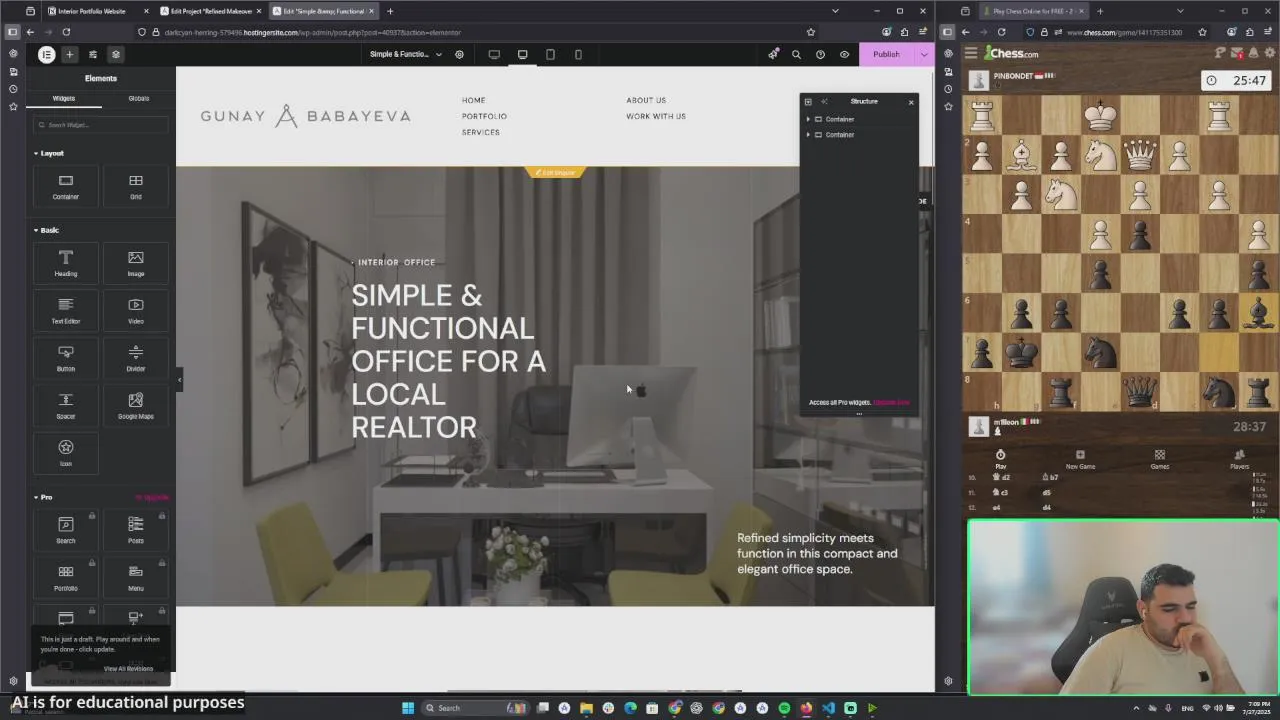Select the locked Portfolio Pro widget
The width and height of the screenshot is (1280, 720).
(66, 577)
